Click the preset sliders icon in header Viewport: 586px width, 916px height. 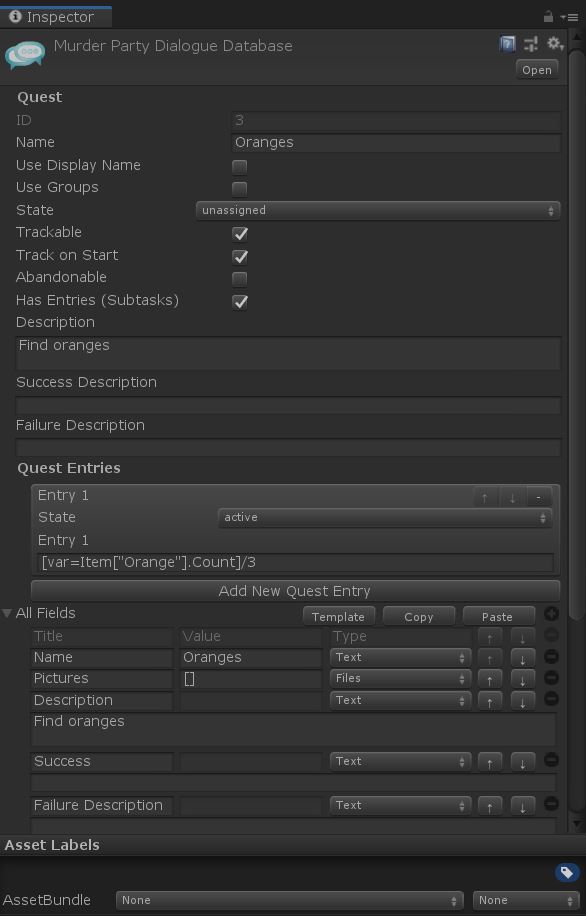[531, 44]
